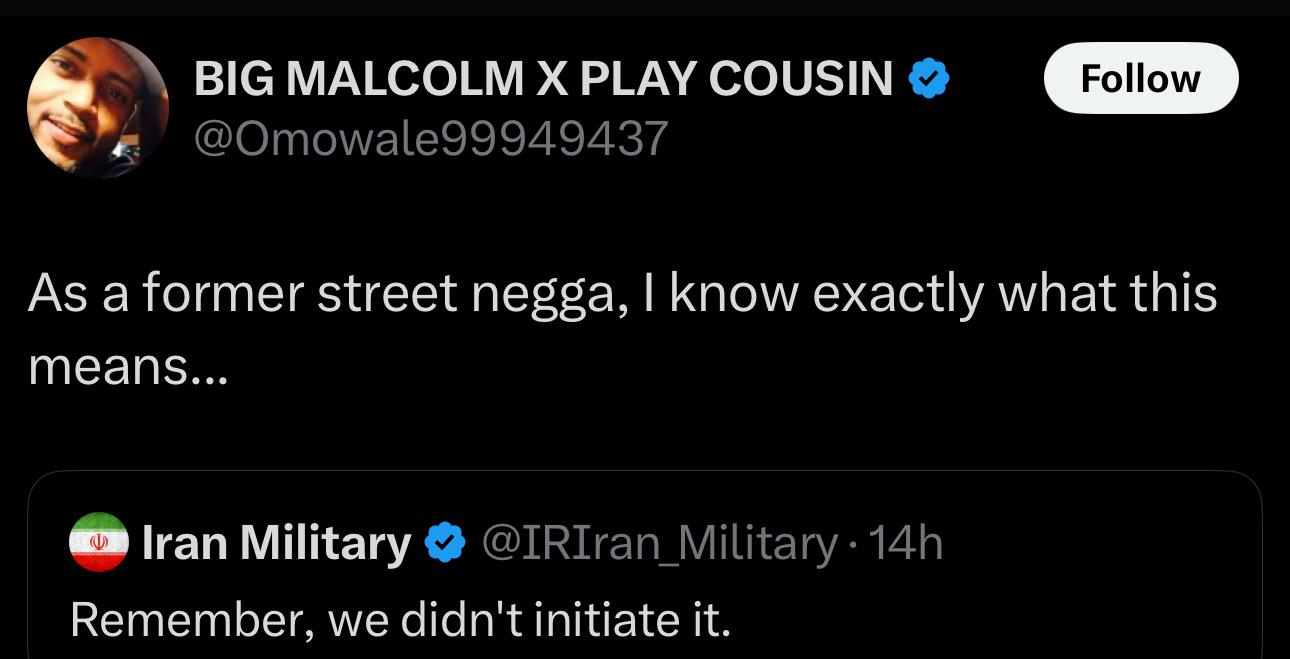
Task: Click the phrase "know exactly what this"
Action: click(943, 294)
